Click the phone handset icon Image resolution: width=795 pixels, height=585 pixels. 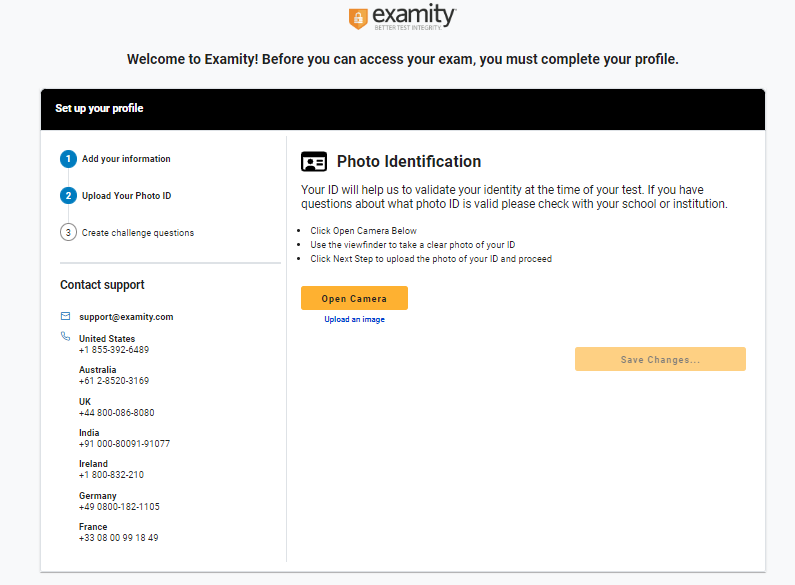click(x=66, y=337)
